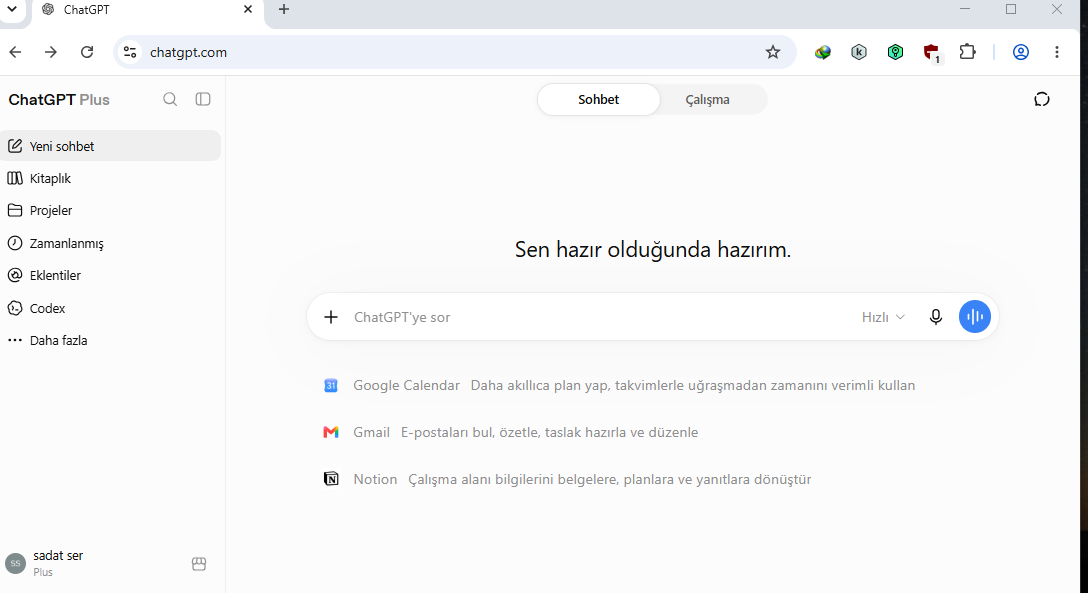Go back with browser back arrow
The height and width of the screenshot is (593, 1088).
(15, 52)
